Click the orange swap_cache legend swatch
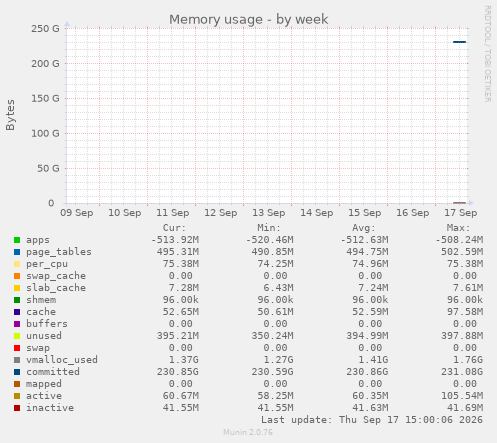This screenshot has width=497, height=443. point(17,276)
